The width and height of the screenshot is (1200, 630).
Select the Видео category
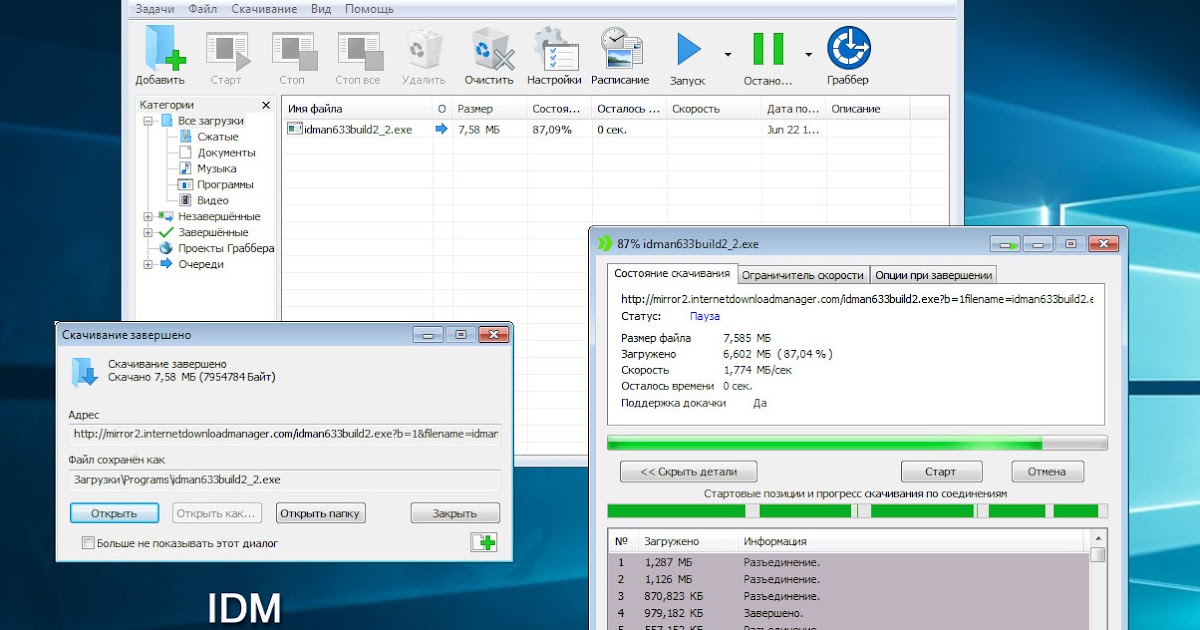[212, 201]
